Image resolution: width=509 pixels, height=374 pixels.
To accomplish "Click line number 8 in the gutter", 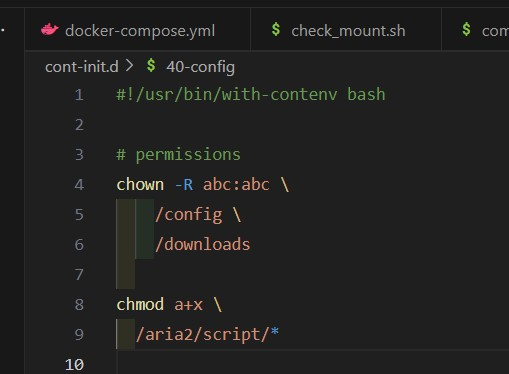I will coord(79,305).
